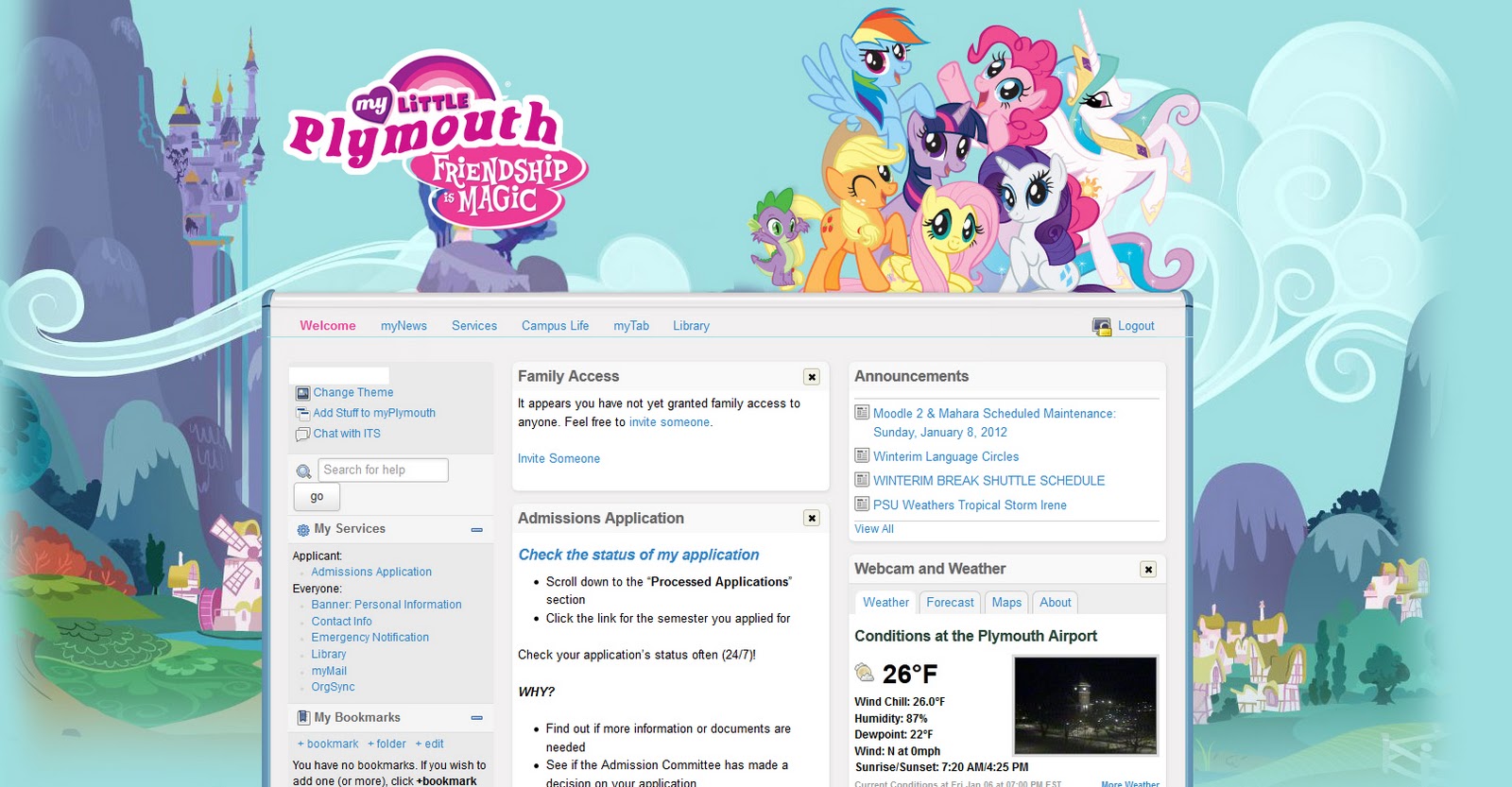Click the Change Theme link
Image resolution: width=1512 pixels, height=787 pixels.
pos(353,393)
